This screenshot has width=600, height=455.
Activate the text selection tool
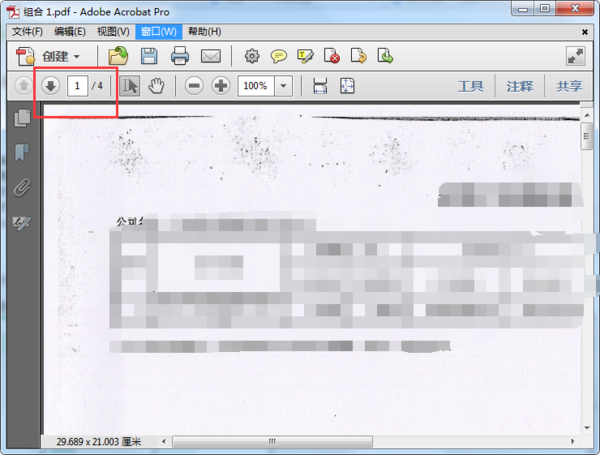129,86
